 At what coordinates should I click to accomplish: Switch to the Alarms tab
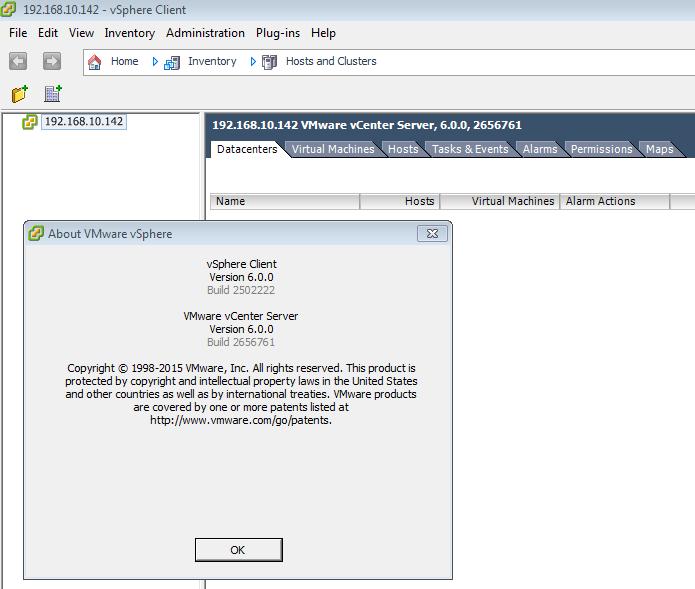coord(540,149)
